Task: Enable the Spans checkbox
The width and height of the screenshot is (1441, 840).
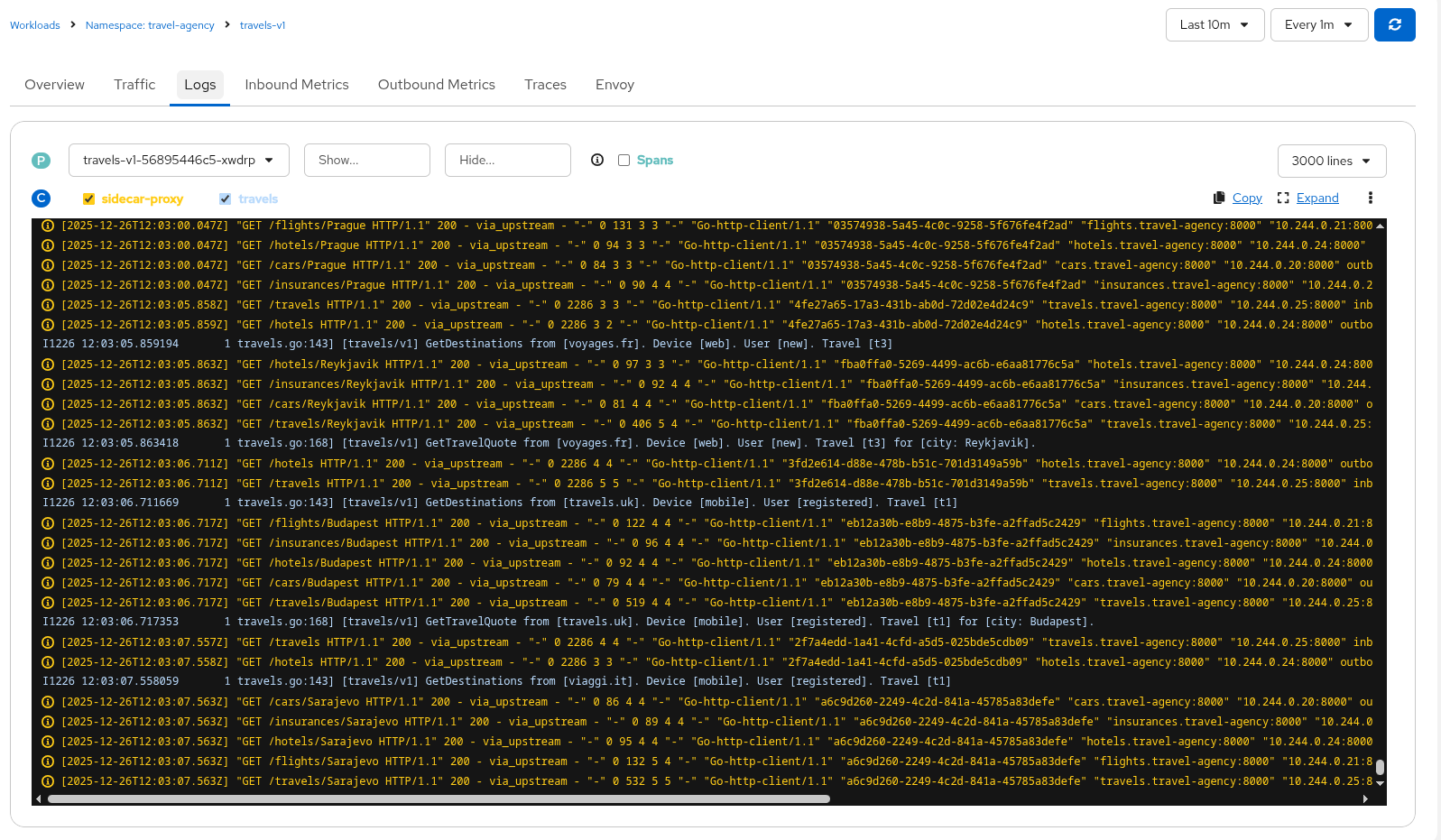Action: coord(624,161)
